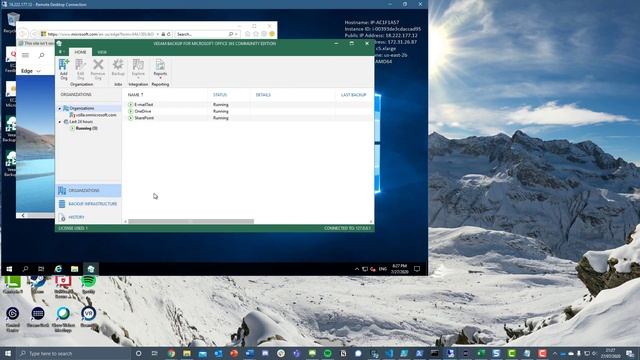Collapse the Organizations tree node

click(x=60, y=108)
